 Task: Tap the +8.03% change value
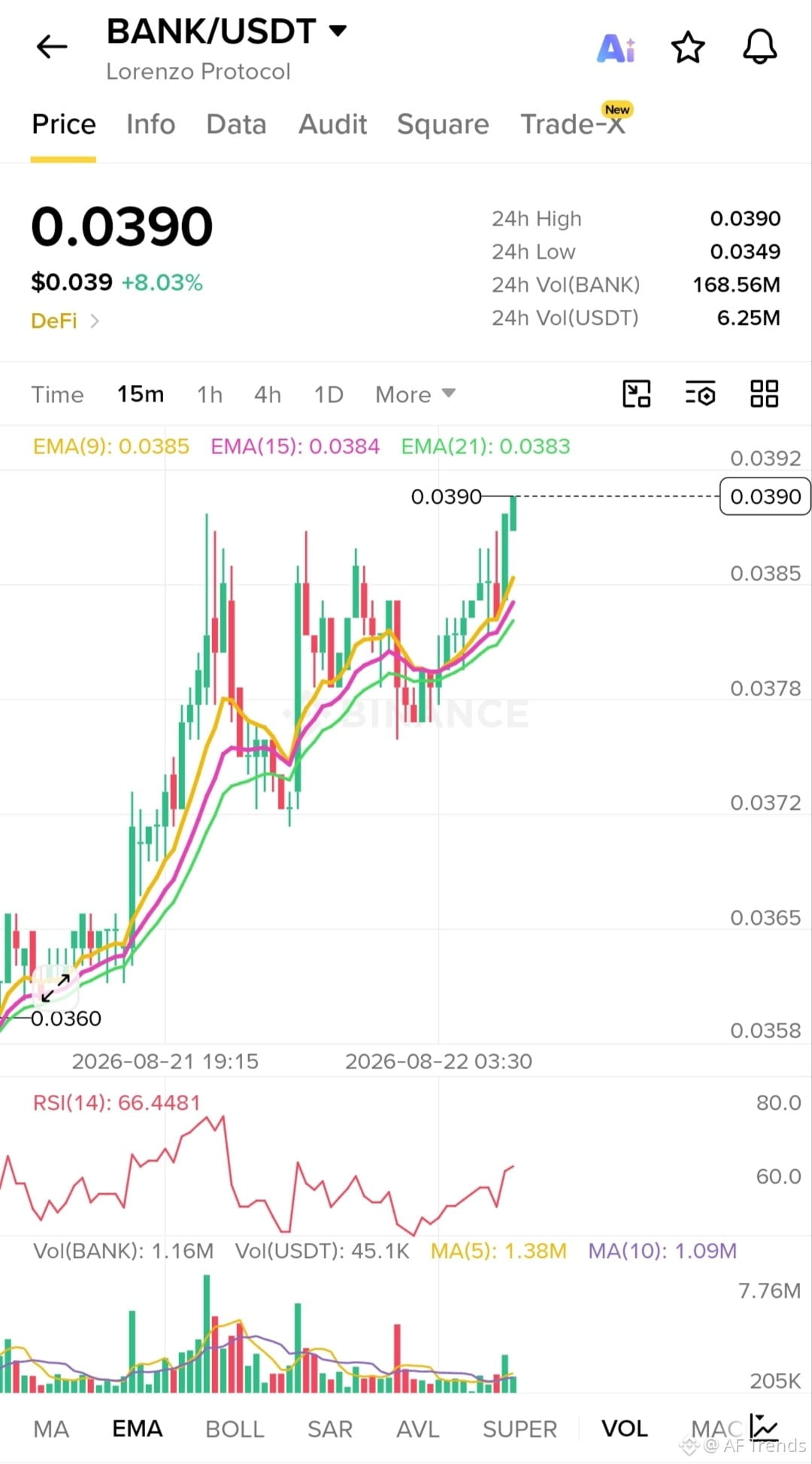tap(162, 283)
